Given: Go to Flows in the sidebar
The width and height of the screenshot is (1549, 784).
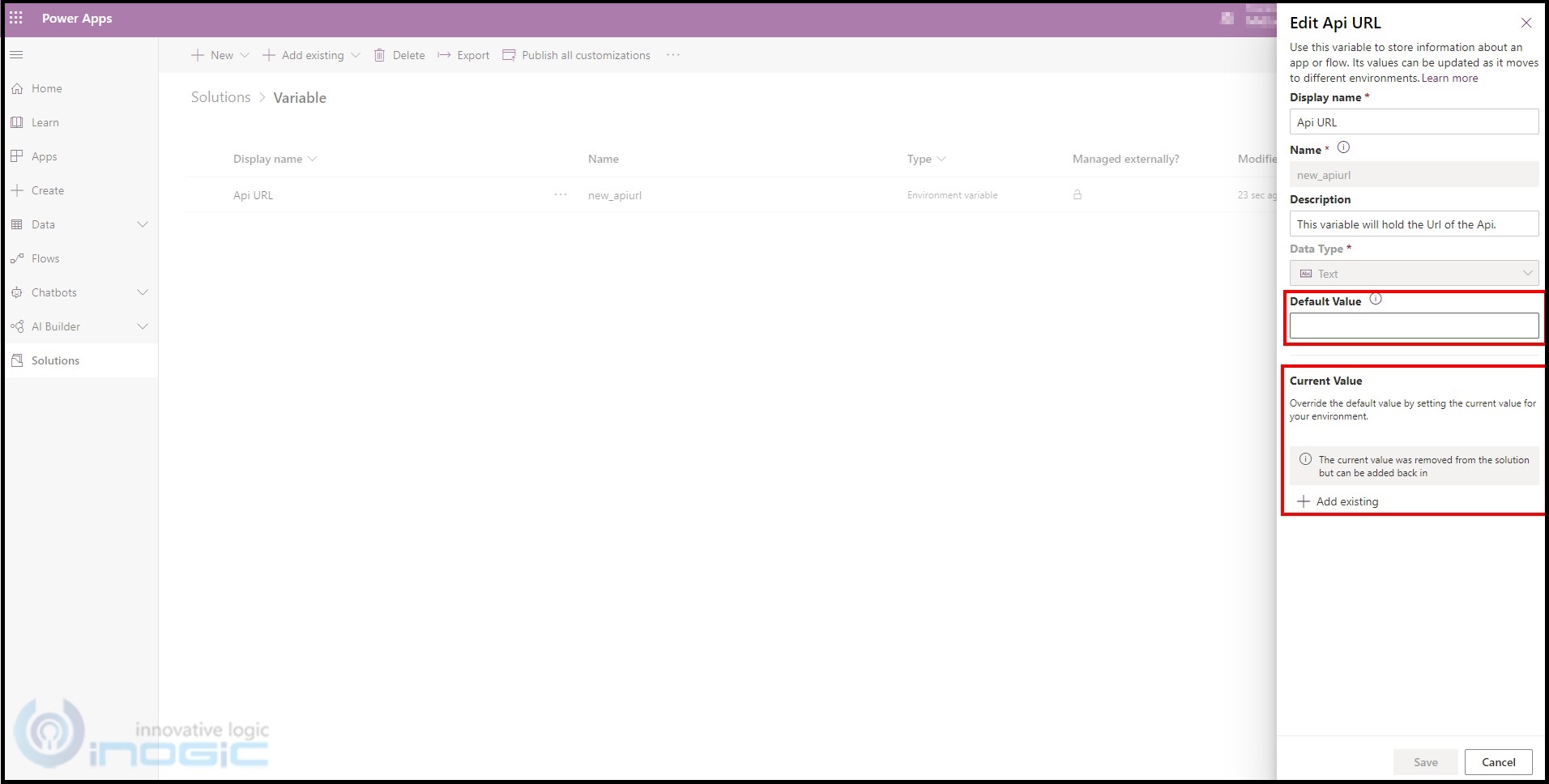Looking at the screenshot, I should (45, 258).
